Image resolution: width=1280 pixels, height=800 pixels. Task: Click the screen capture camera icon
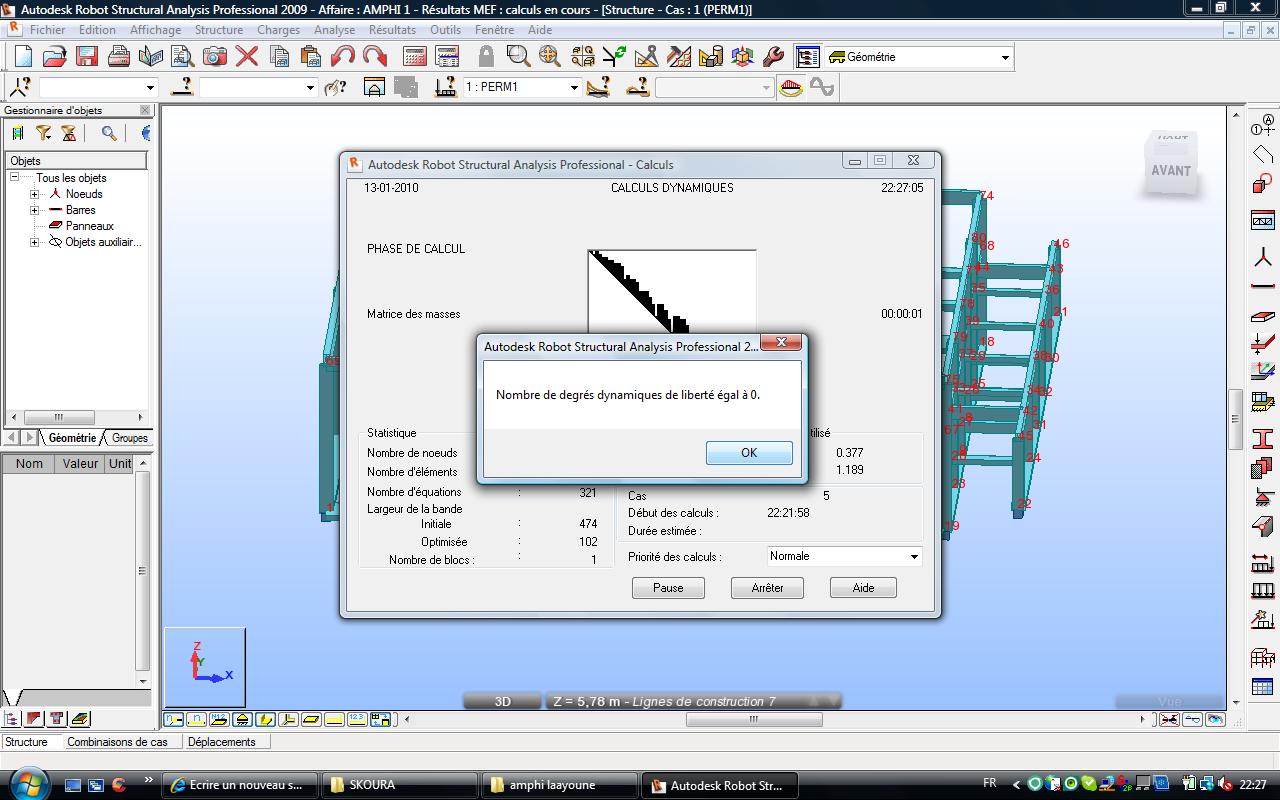coord(214,57)
